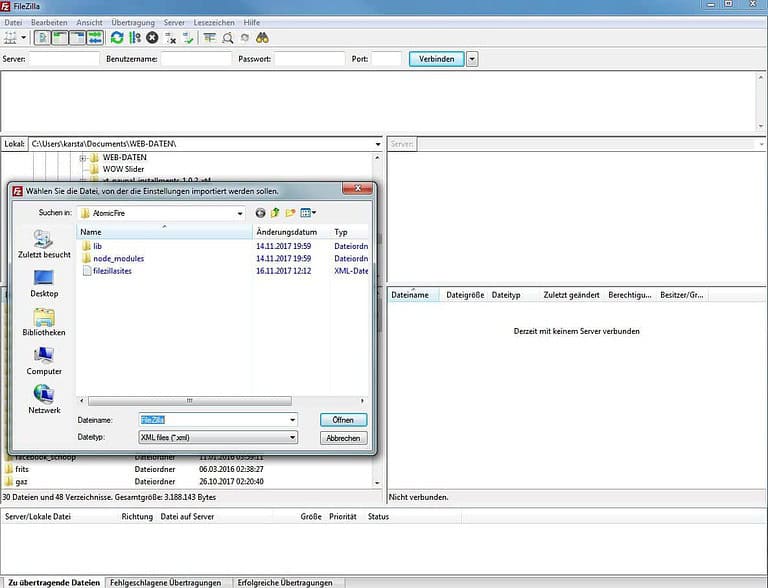Click the dialog horizontal scrollbar thumb
The image size is (768, 588).
tap(190, 401)
